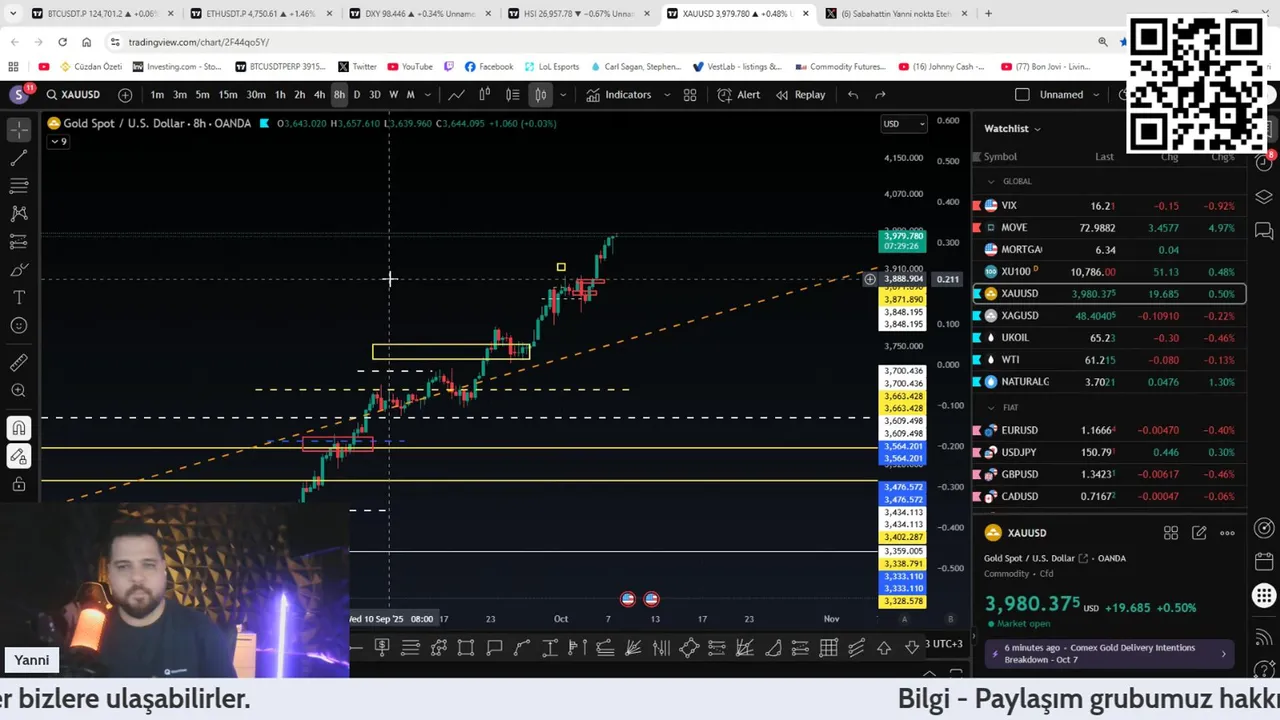Select the Text annotation tool
Screen dimensions: 1280x720
19,298
